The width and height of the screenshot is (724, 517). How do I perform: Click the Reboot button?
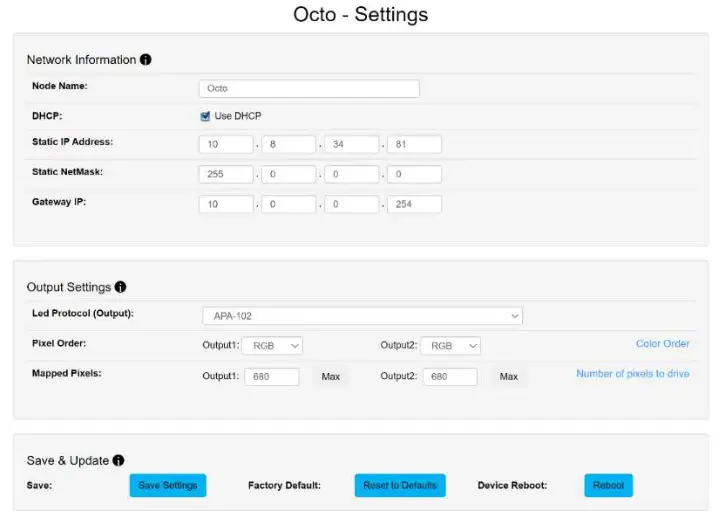point(609,486)
